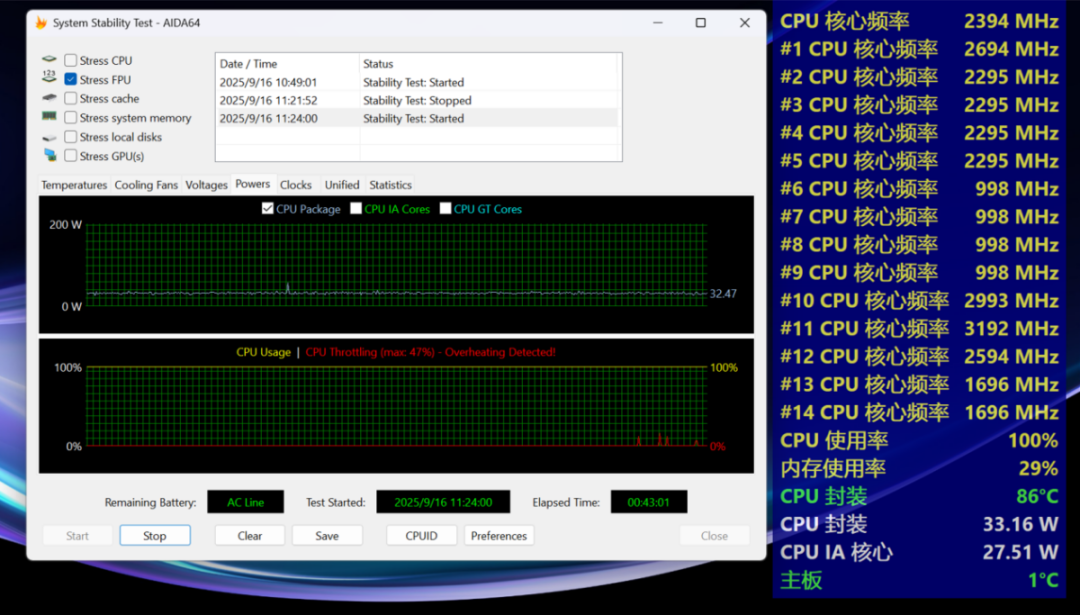Screen dimensions: 1080x615
Task: Click the CPU 封装 86°C temperature row
Action: [x=919, y=496]
